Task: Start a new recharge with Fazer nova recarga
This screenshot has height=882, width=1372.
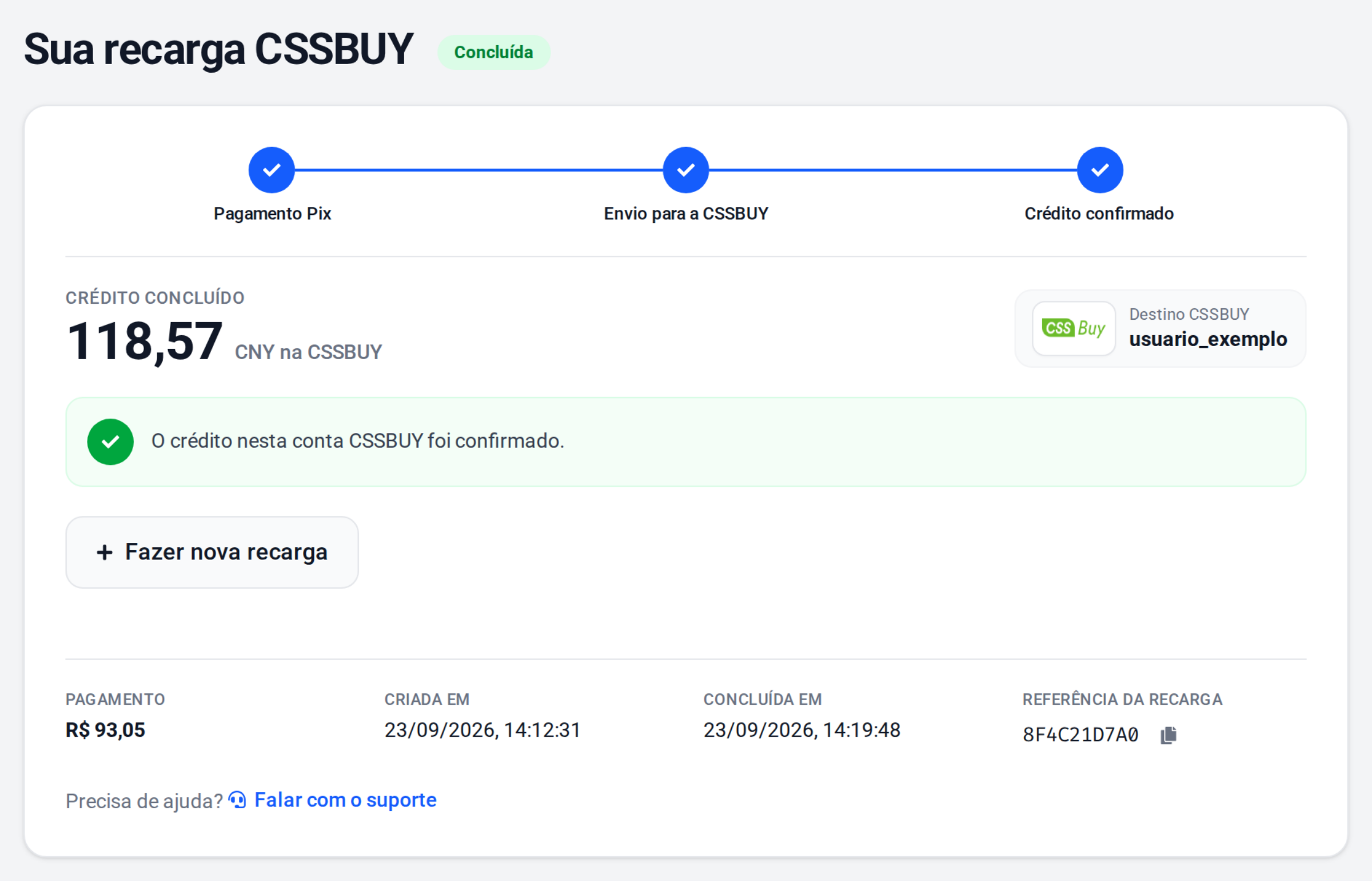Action: point(212,552)
